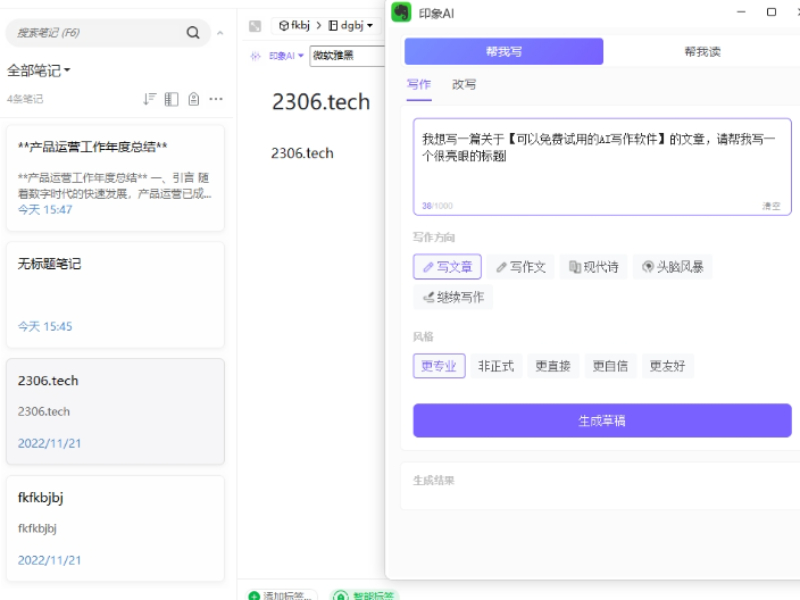Click the note body text 2306.tech
Viewport: 800px width, 600px height.
(x=302, y=153)
